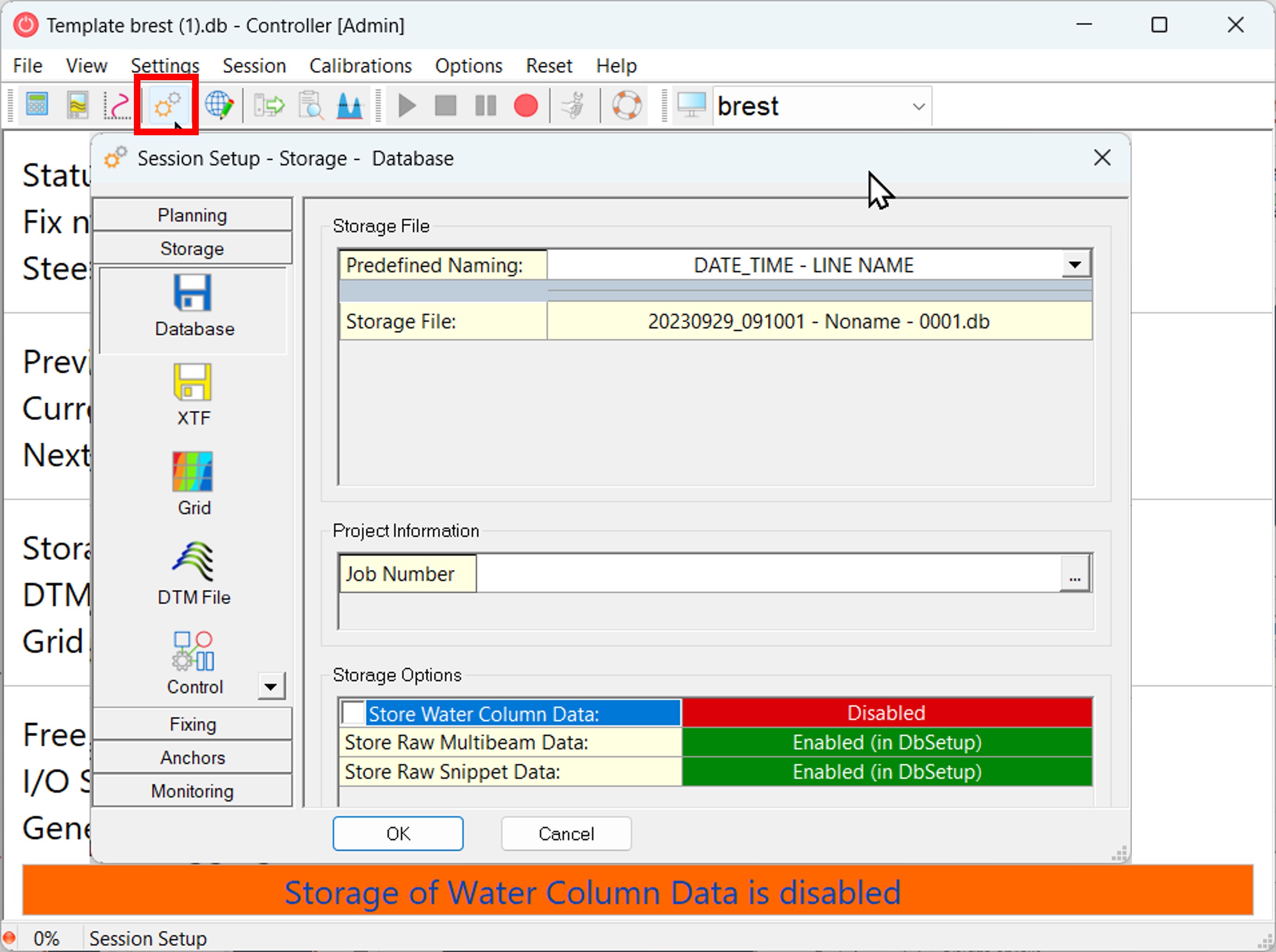Click the red Record button in toolbar

(525, 106)
